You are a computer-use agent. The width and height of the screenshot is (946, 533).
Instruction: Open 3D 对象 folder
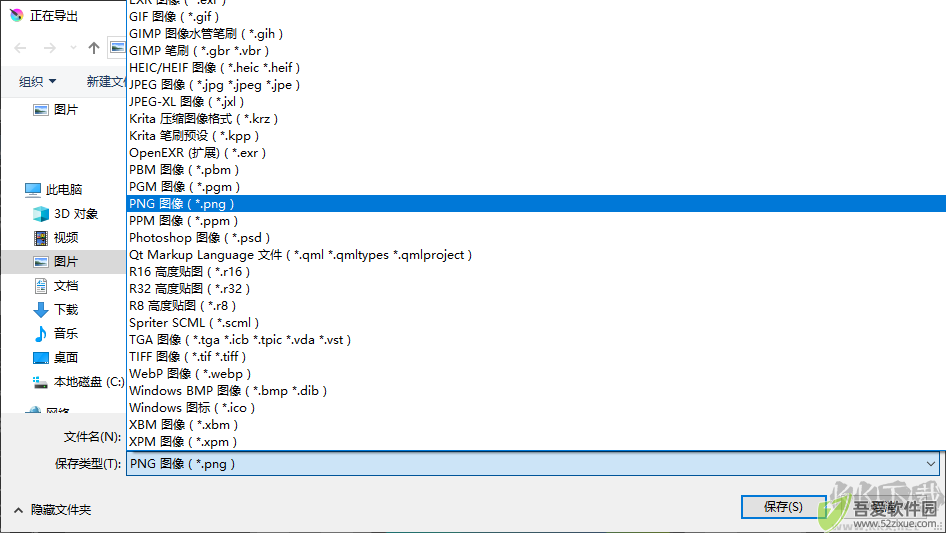coord(65,214)
